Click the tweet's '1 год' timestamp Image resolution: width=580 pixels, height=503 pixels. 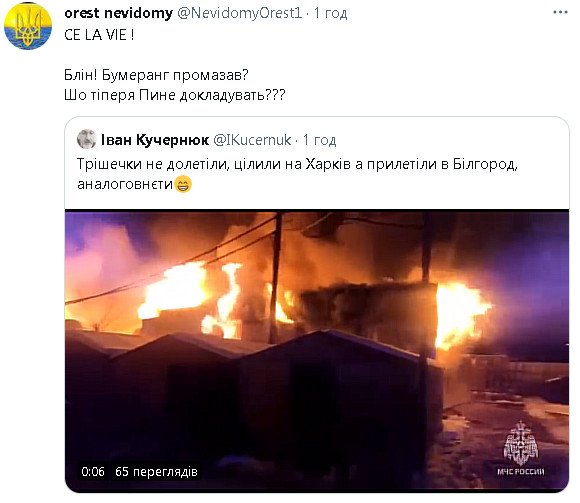point(331,13)
